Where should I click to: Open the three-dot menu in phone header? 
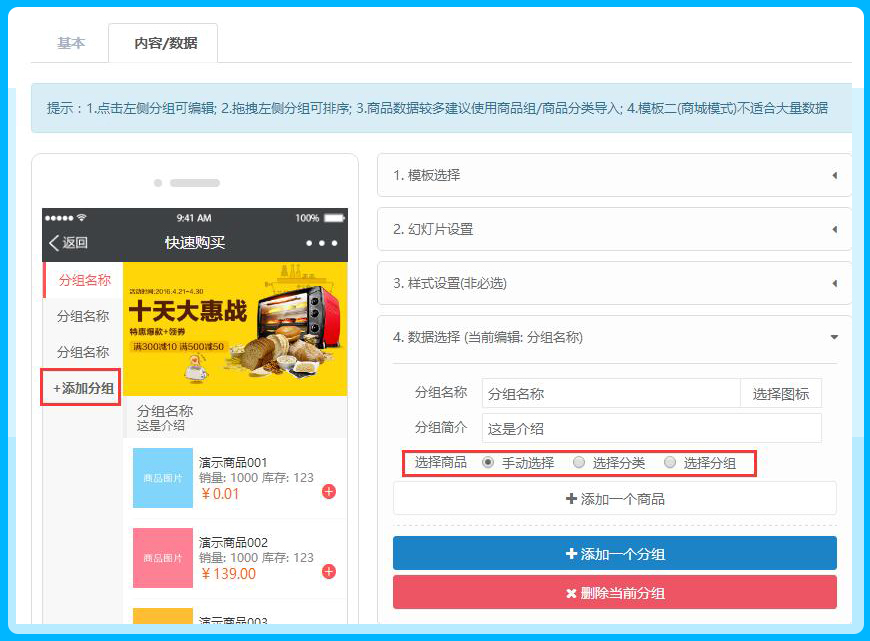[x=322, y=243]
